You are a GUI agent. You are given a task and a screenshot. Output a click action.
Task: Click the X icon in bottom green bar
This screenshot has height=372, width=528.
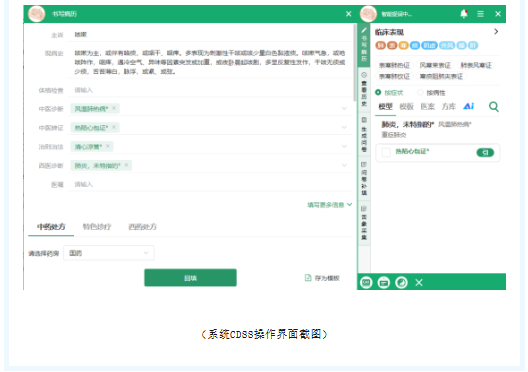pyautogui.click(x=419, y=282)
